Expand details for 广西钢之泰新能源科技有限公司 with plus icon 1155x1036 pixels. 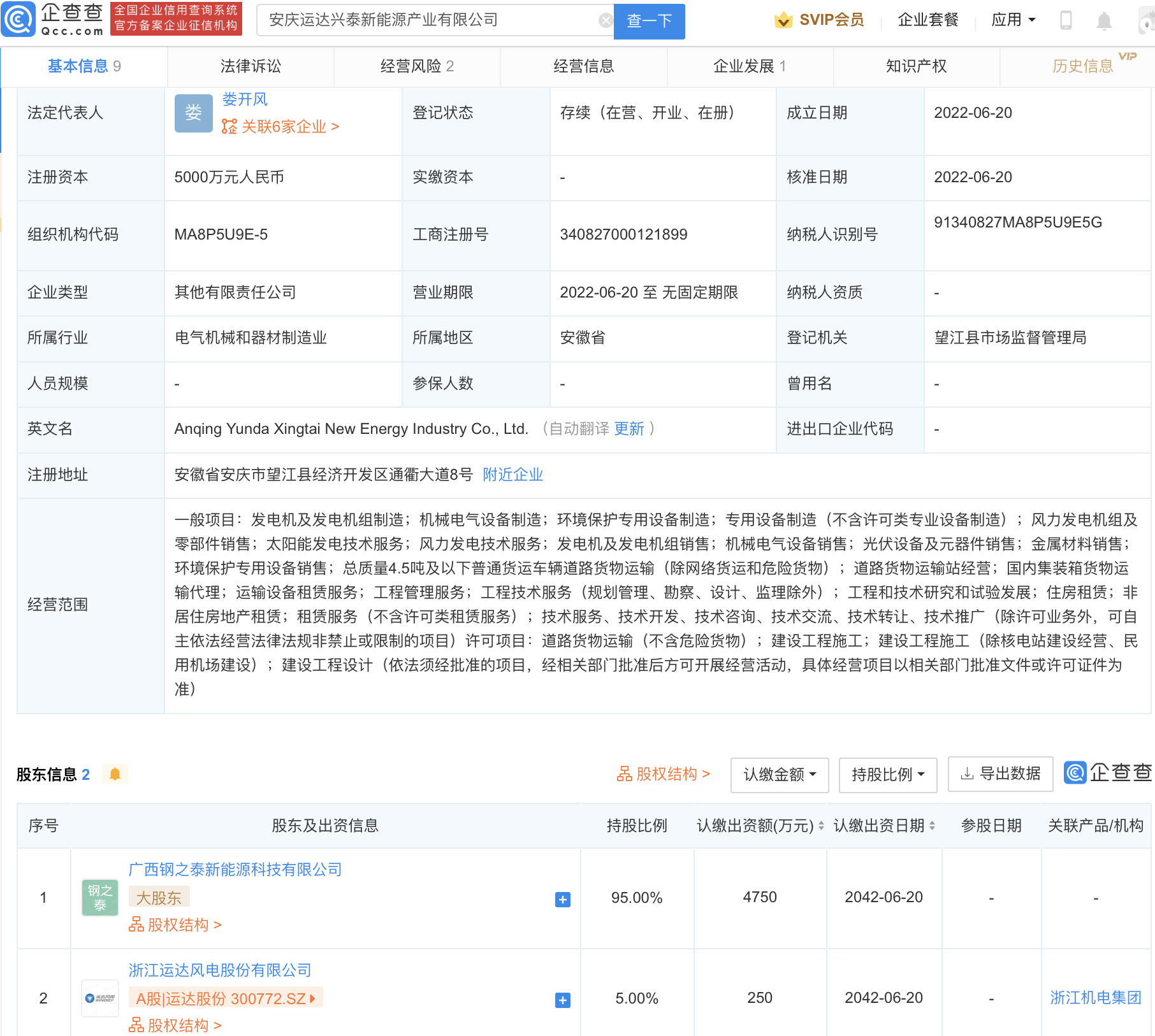click(x=563, y=900)
